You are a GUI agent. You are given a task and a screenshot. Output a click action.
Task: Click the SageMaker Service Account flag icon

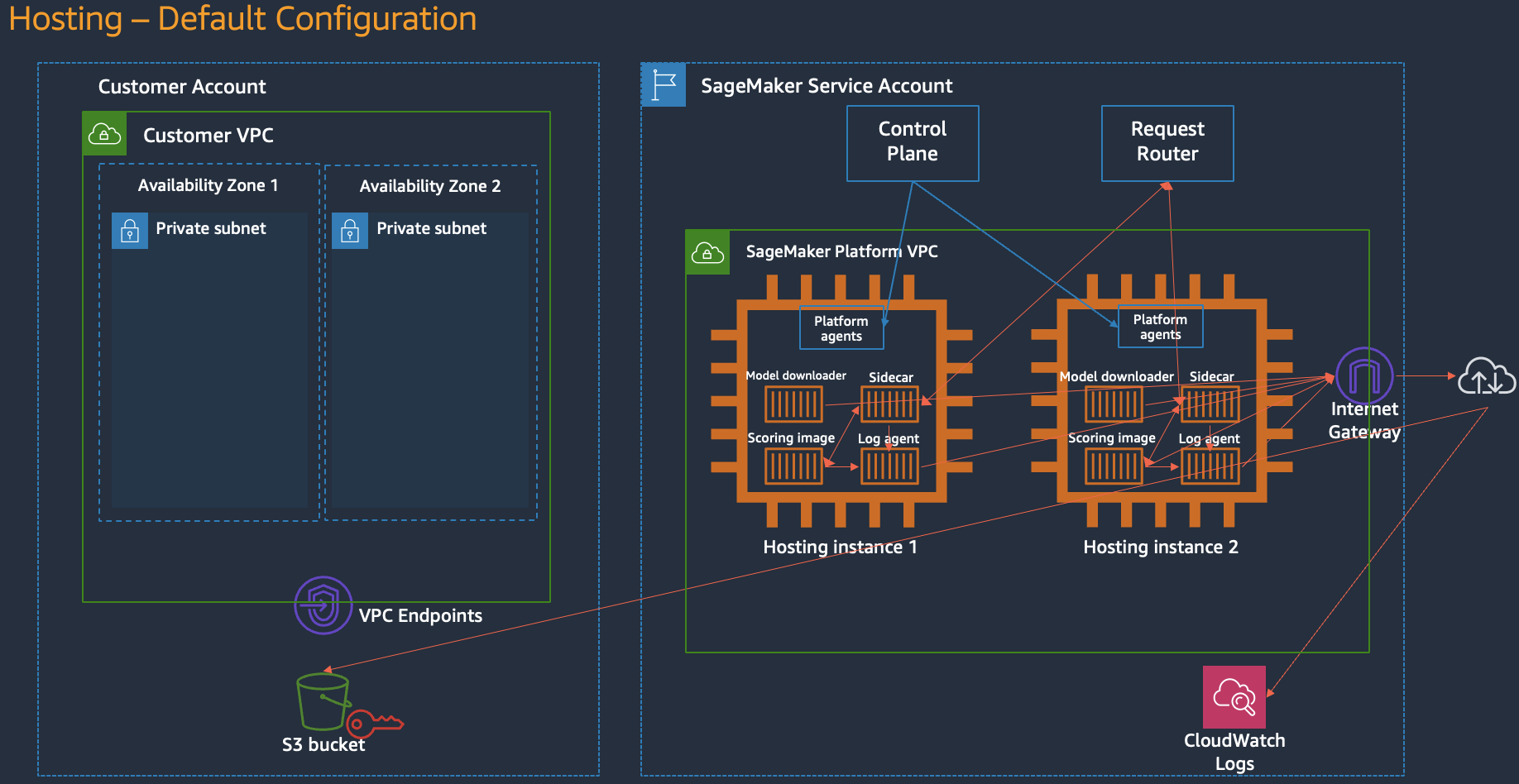(664, 84)
